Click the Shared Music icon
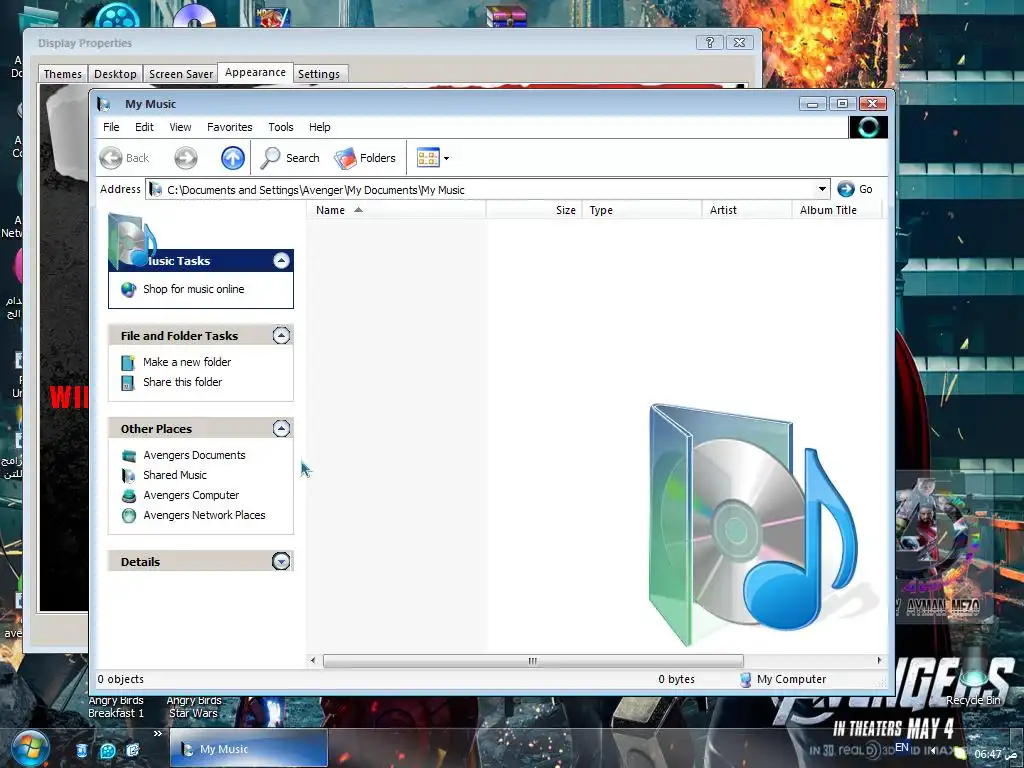The image size is (1024, 768). coord(129,476)
